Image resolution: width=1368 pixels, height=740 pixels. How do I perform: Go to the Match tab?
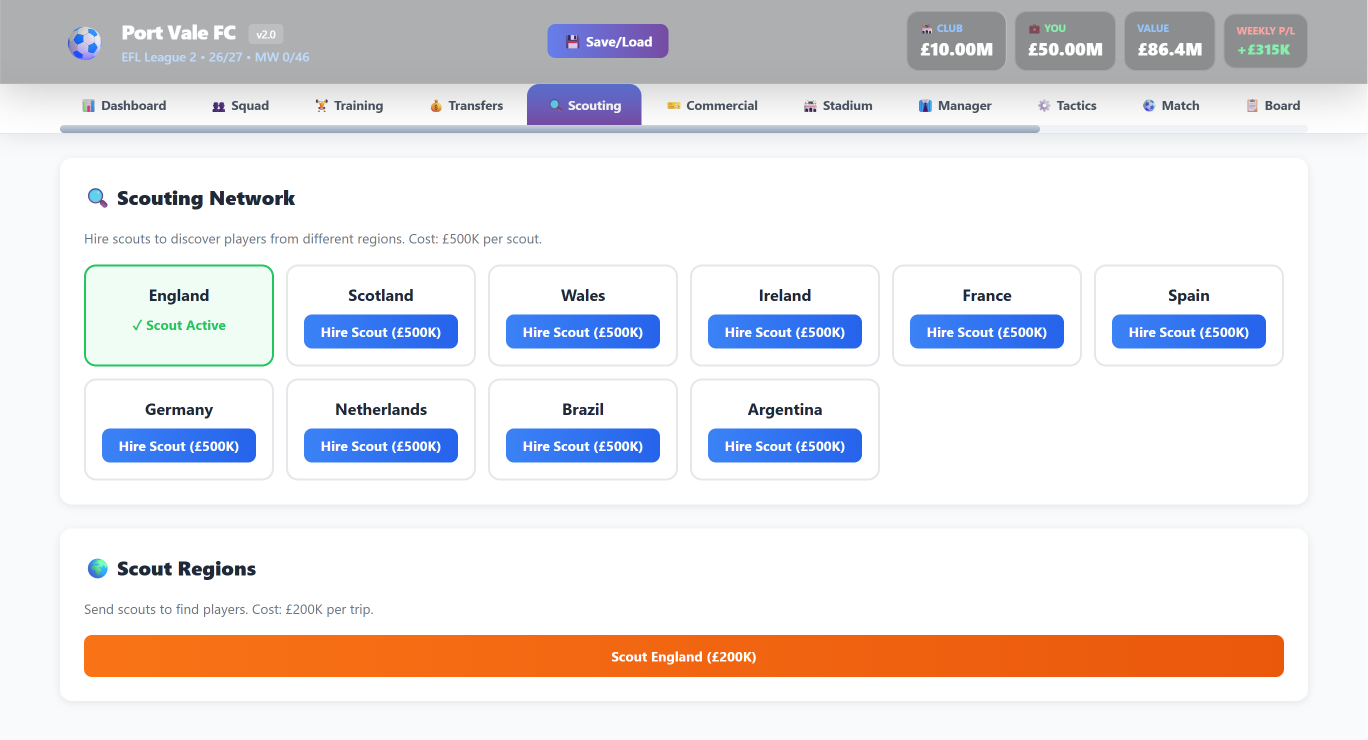click(1171, 105)
